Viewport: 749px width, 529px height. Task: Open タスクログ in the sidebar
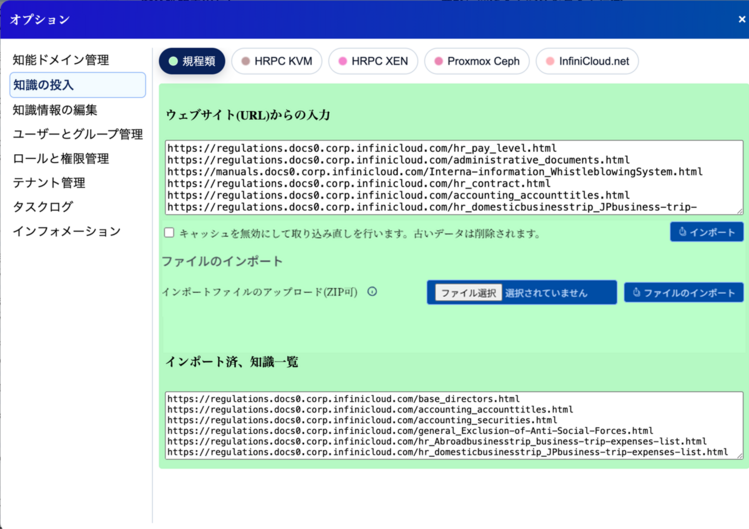click(43, 207)
